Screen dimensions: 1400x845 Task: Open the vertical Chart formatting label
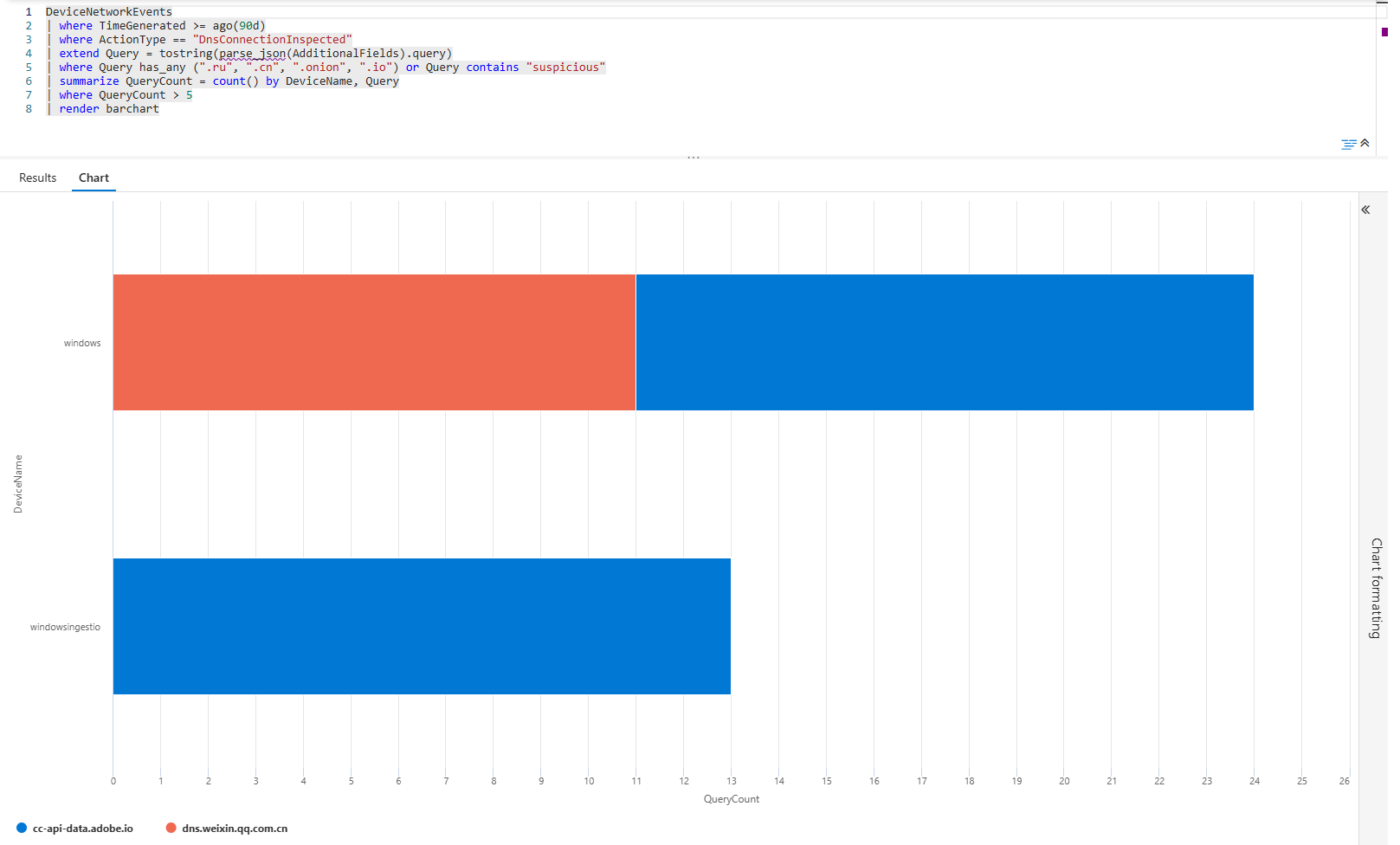coord(1376,588)
